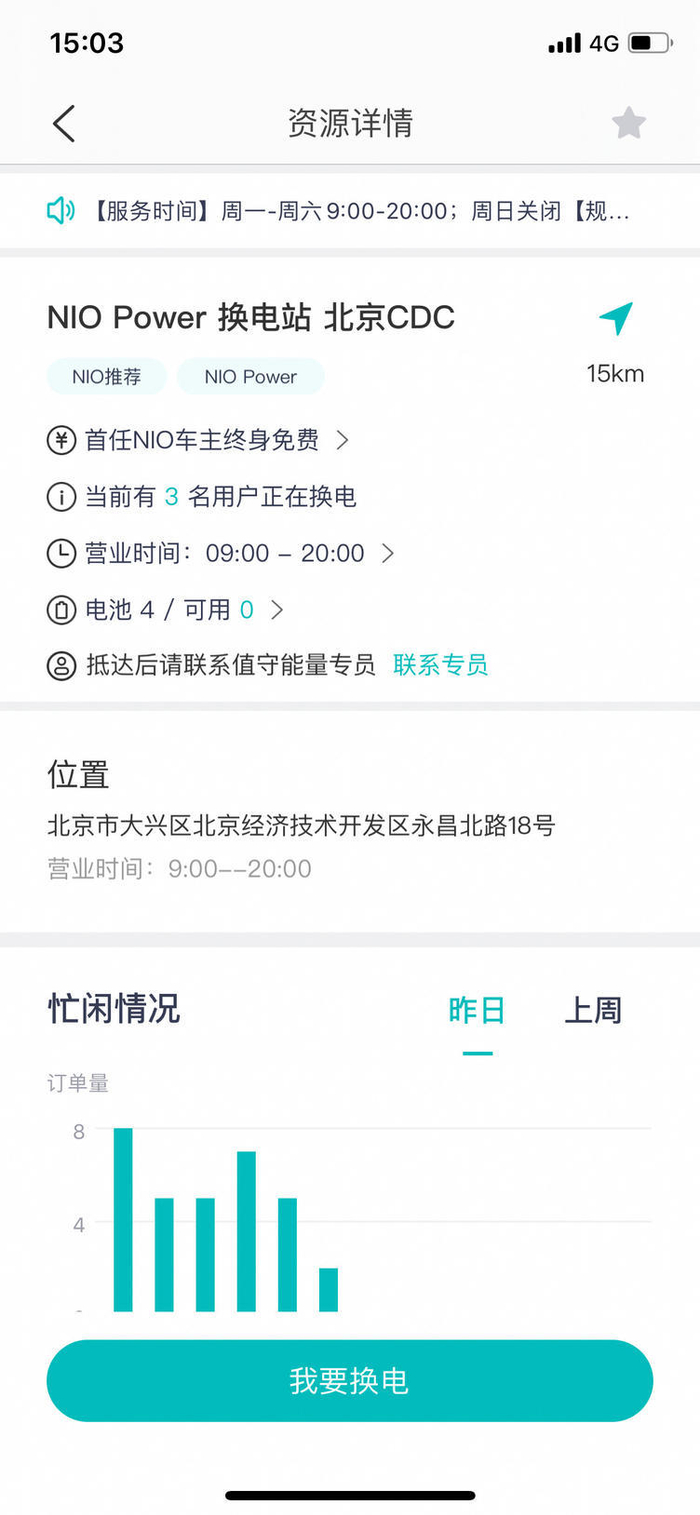Switch to the 上周 tab
The width and height of the screenshot is (700, 1515).
click(593, 1010)
